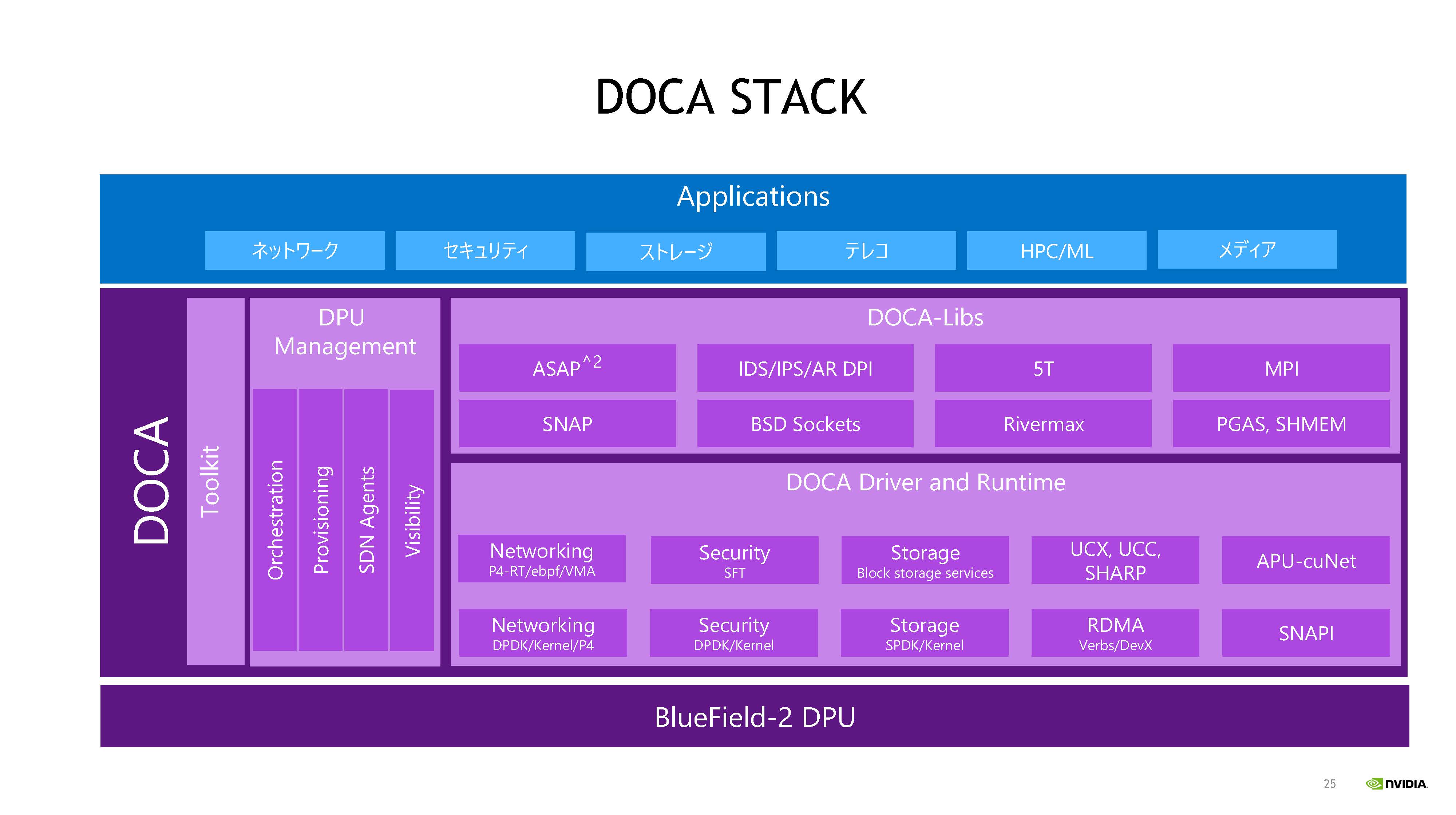Select Storage Block storage services box
The height and width of the screenshot is (815, 1456).
925,560
